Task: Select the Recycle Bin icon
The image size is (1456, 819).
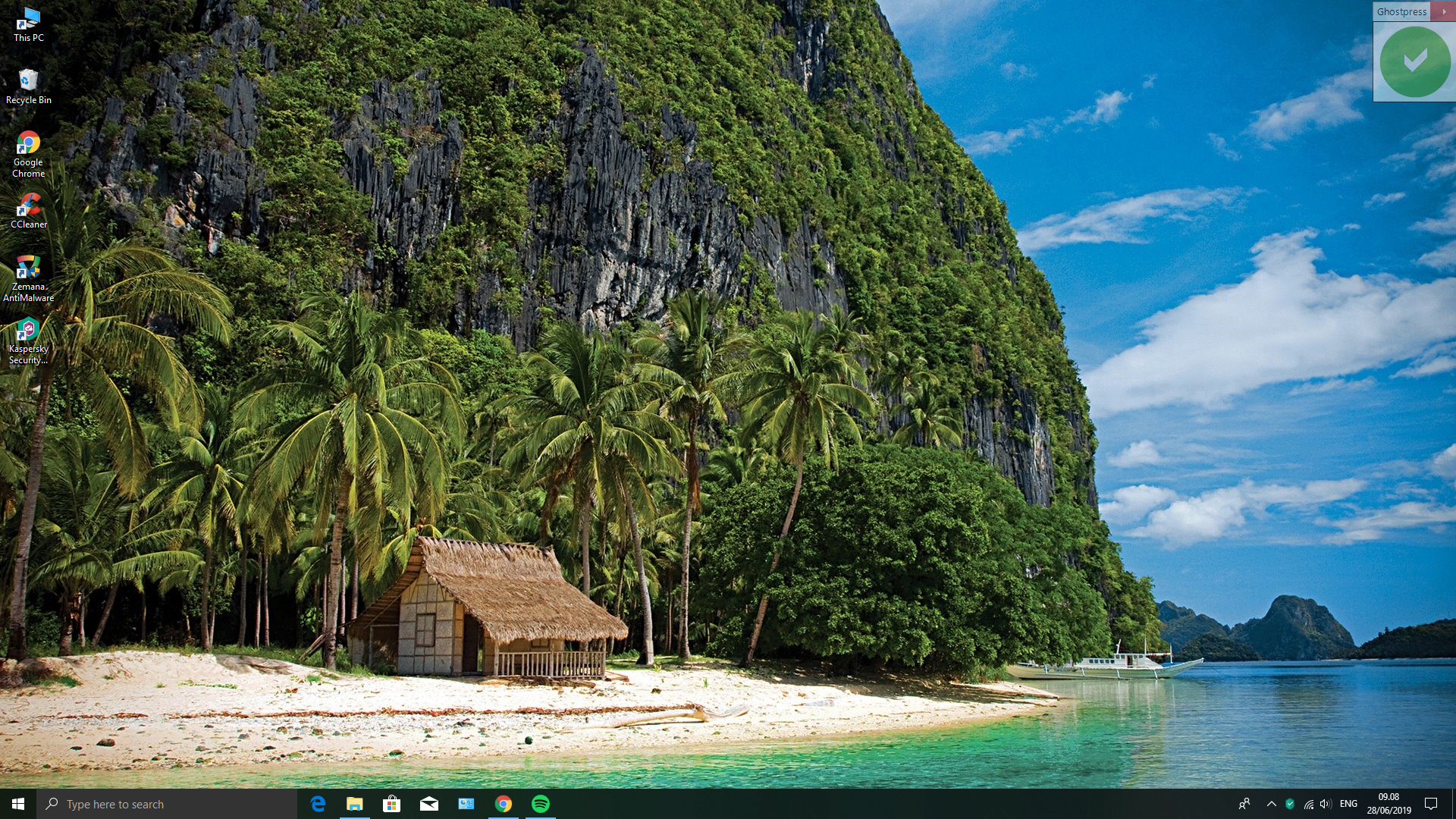Action: click(x=28, y=85)
